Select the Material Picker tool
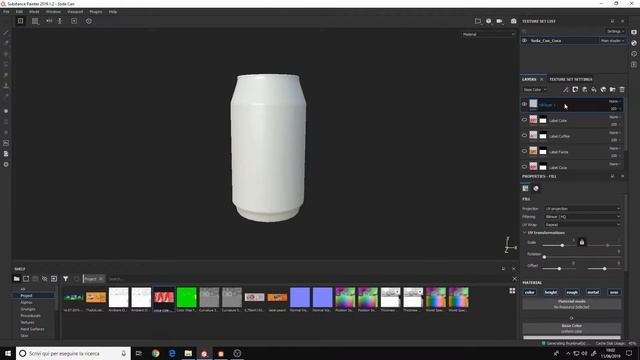The width and height of the screenshot is (640, 360). (x=6, y=96)
